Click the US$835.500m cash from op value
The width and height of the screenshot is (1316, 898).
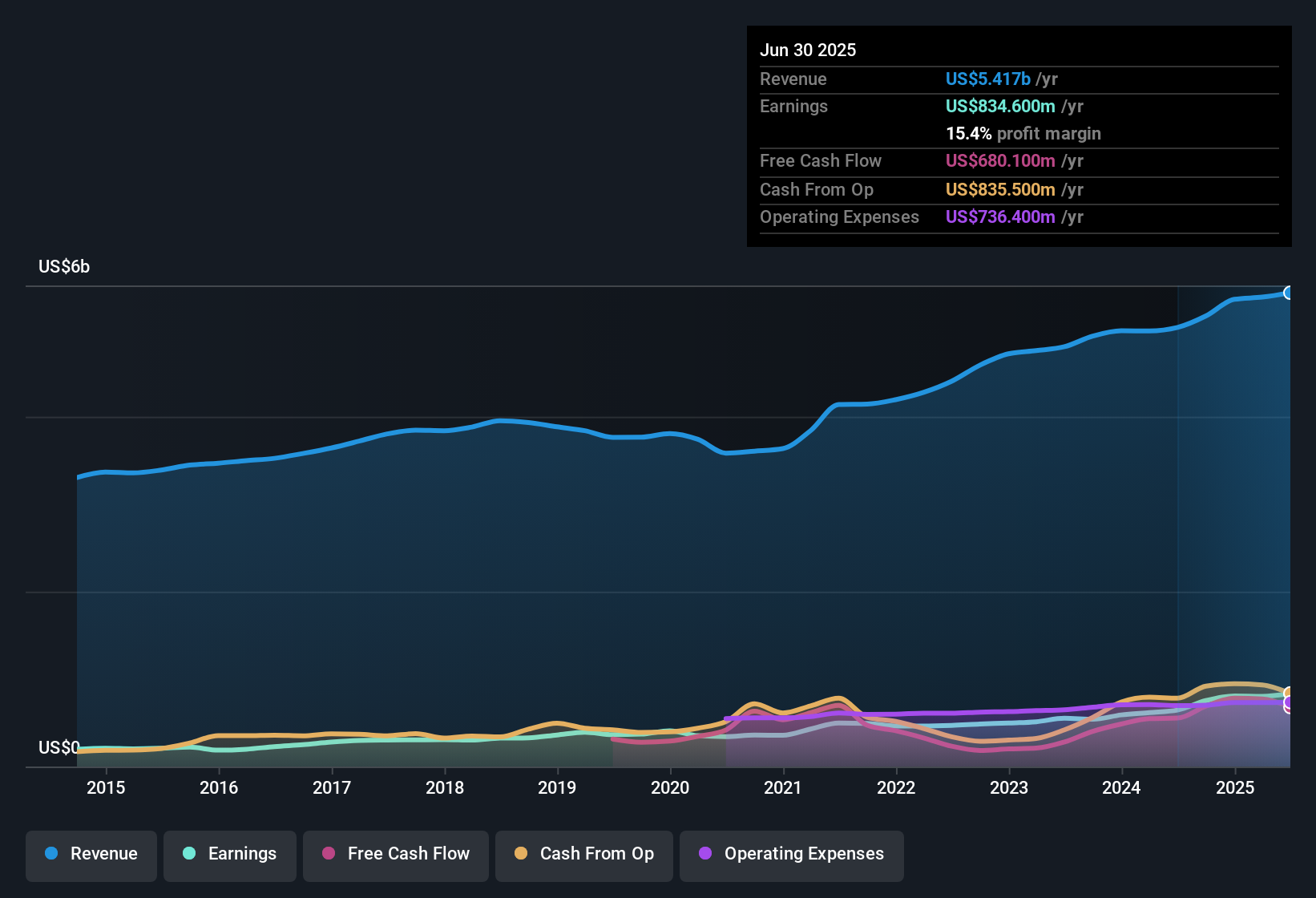pyautogui.click(x=1000, y=189)
